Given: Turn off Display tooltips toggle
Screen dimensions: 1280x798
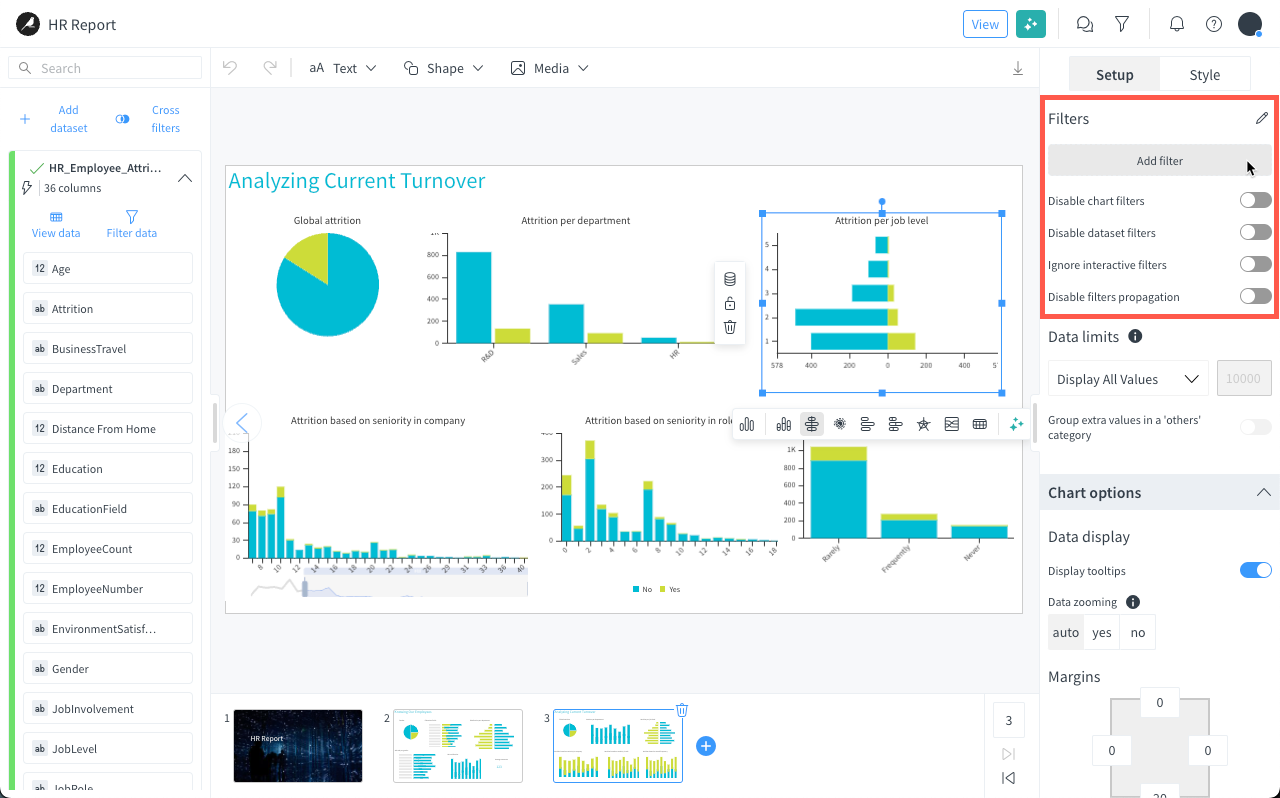Looking at the screenshot, I should 1255,570.
